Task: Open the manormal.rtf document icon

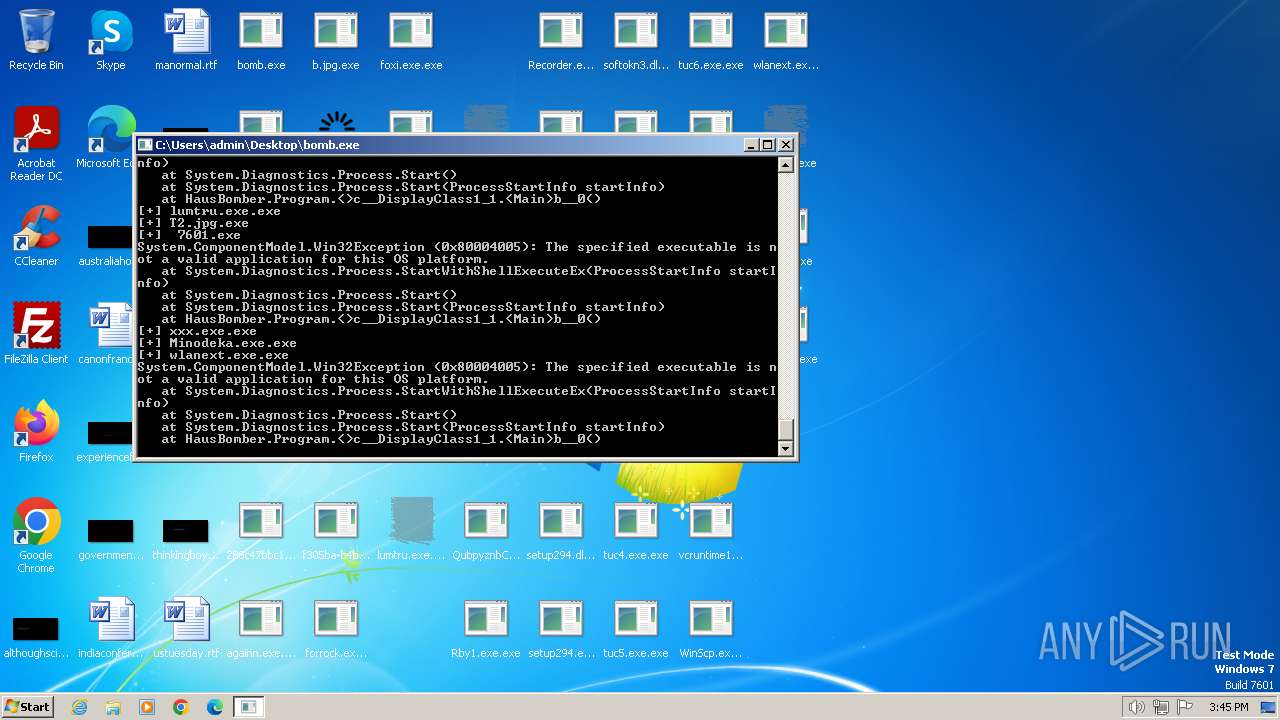Action: pyautogui.click(x=186, y=40)
